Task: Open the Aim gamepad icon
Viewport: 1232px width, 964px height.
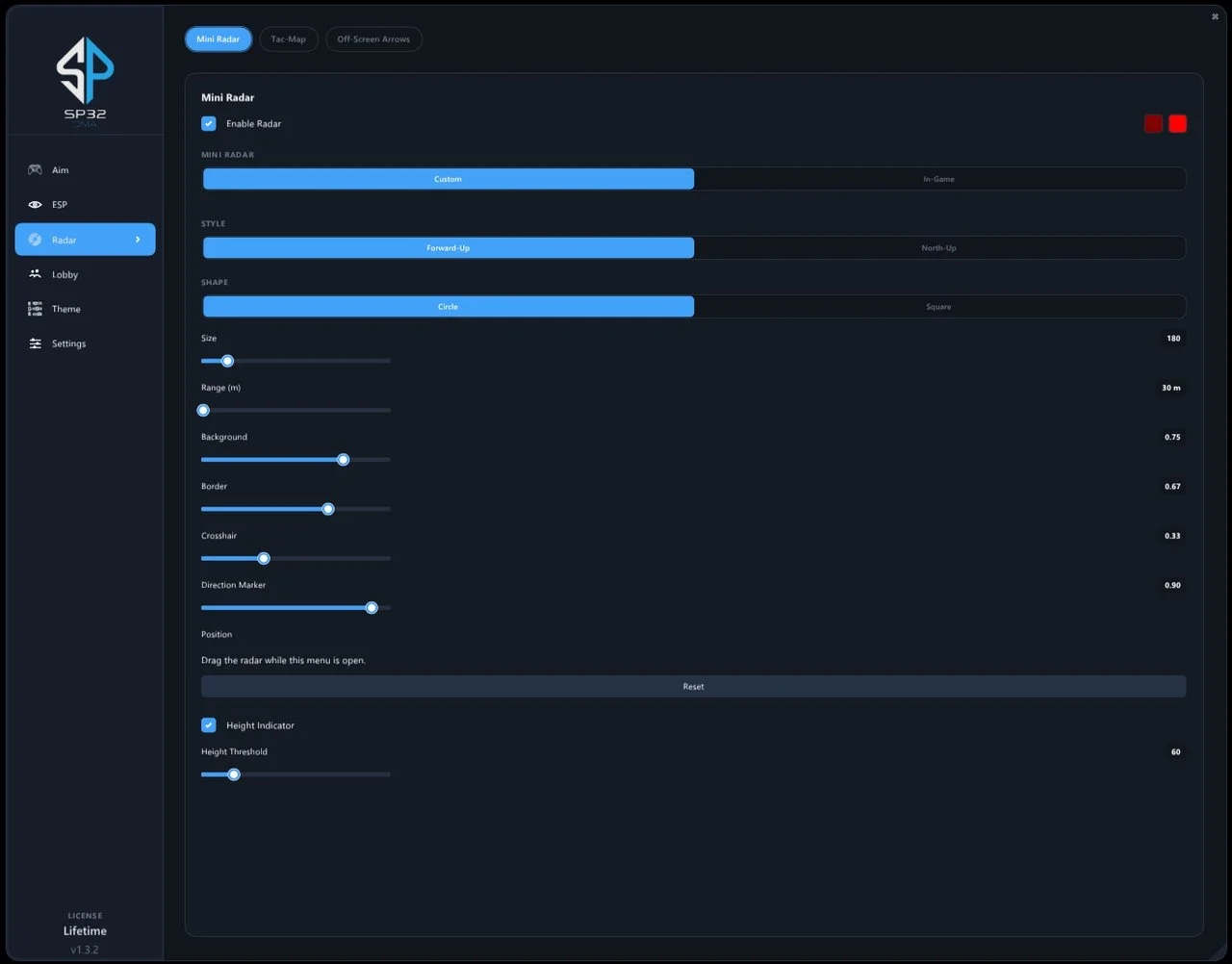Action: click(35, 170)
